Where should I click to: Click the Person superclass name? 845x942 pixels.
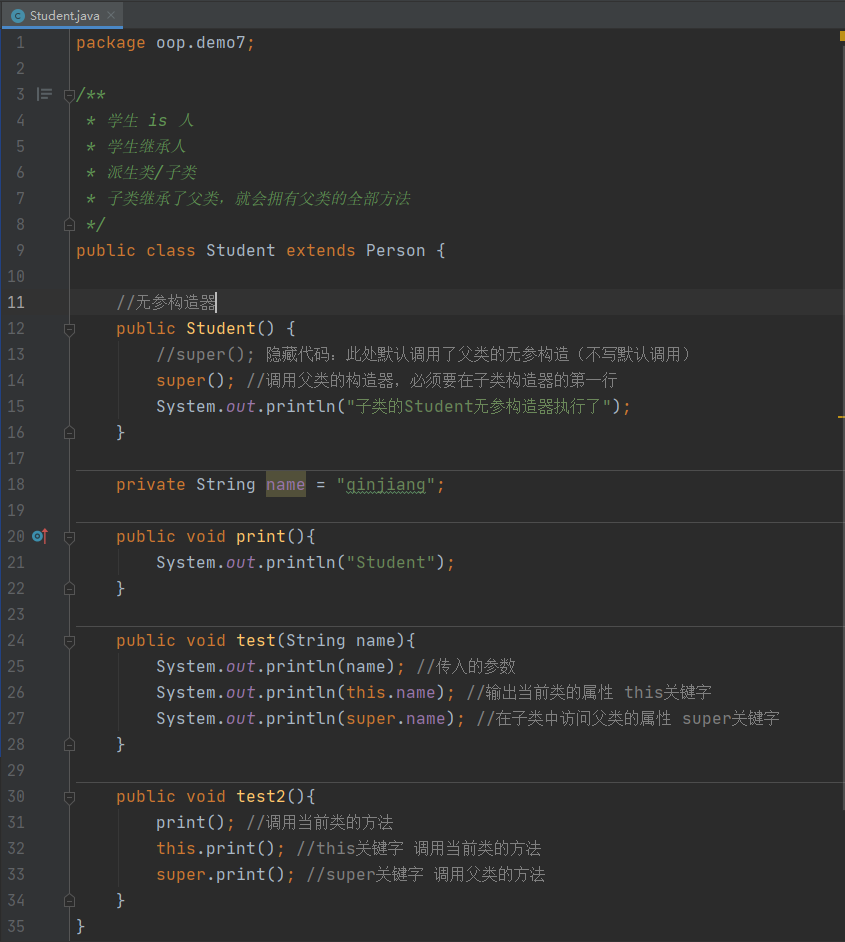click(395, 251)
